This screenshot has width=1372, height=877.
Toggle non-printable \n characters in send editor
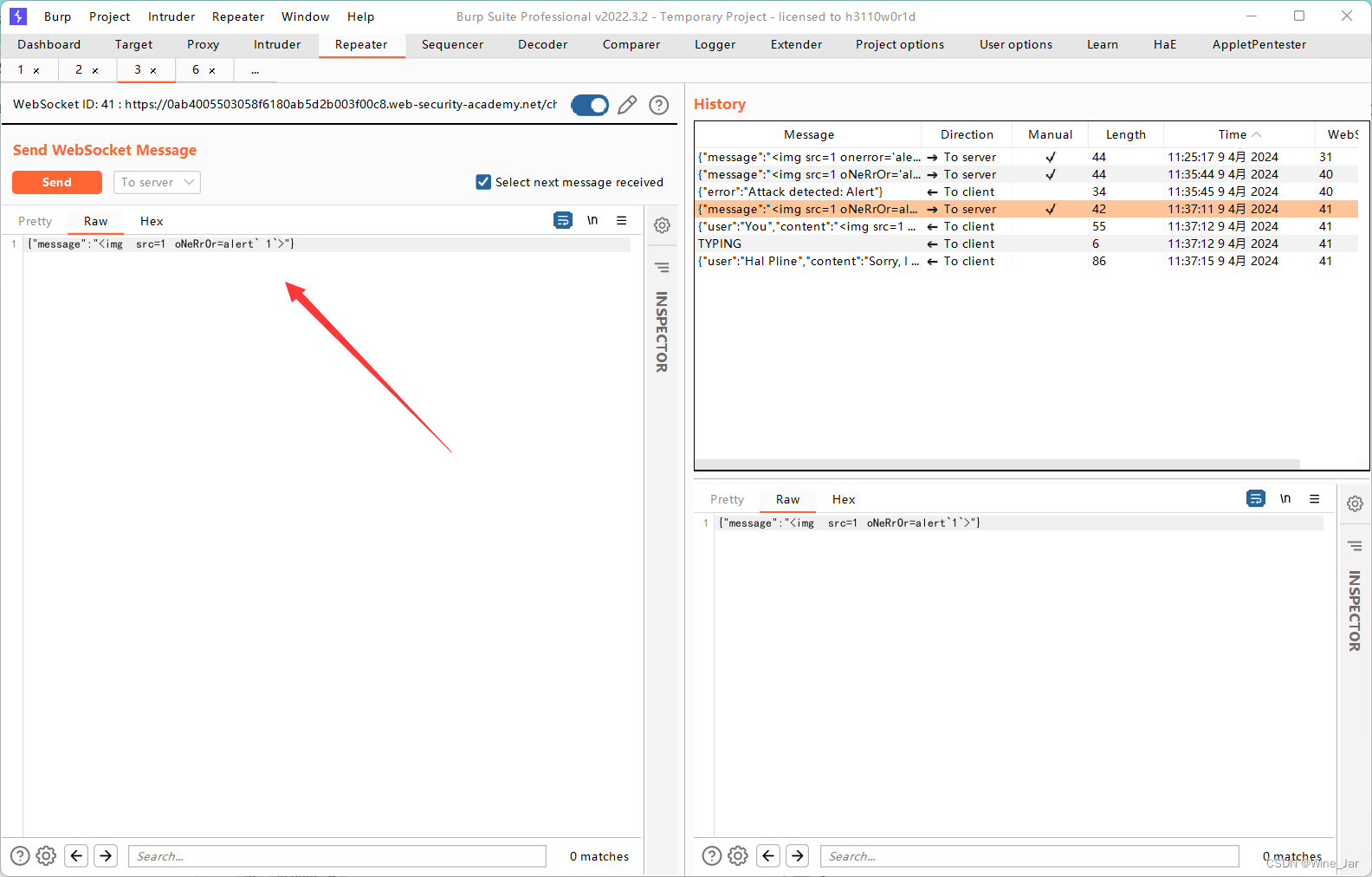[592, 220]
